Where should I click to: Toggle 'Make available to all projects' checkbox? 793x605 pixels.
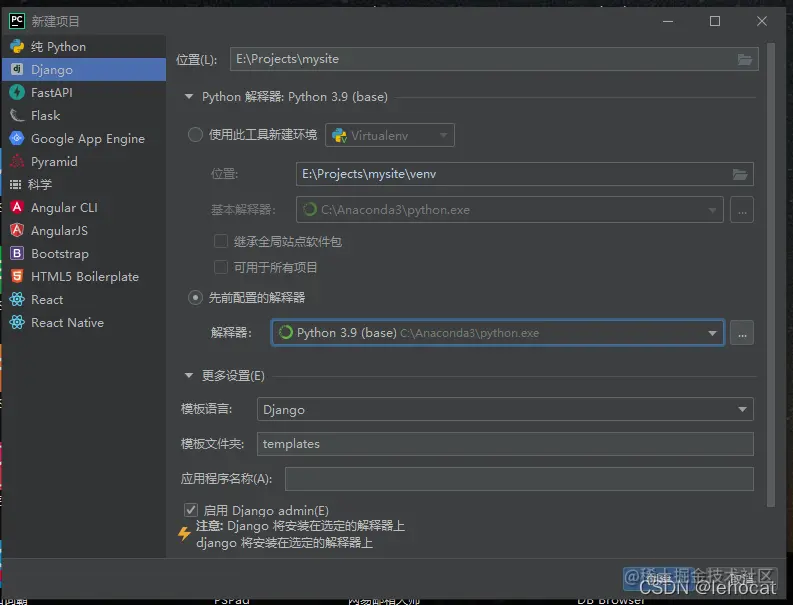[x=221, y=267]
